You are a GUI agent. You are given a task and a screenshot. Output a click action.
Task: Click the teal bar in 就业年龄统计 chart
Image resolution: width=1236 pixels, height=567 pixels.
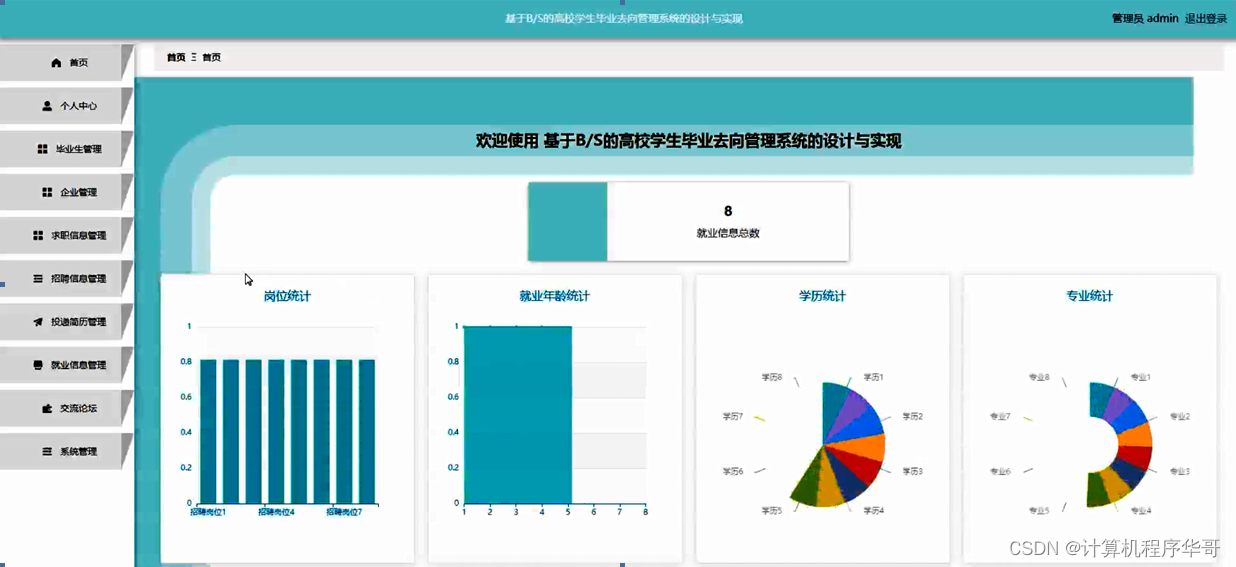[518, 414]
